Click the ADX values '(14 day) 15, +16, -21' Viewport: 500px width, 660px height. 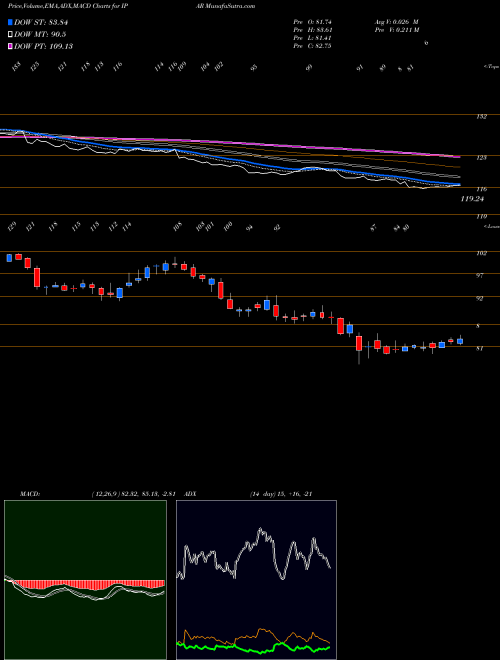coord(280,494)
